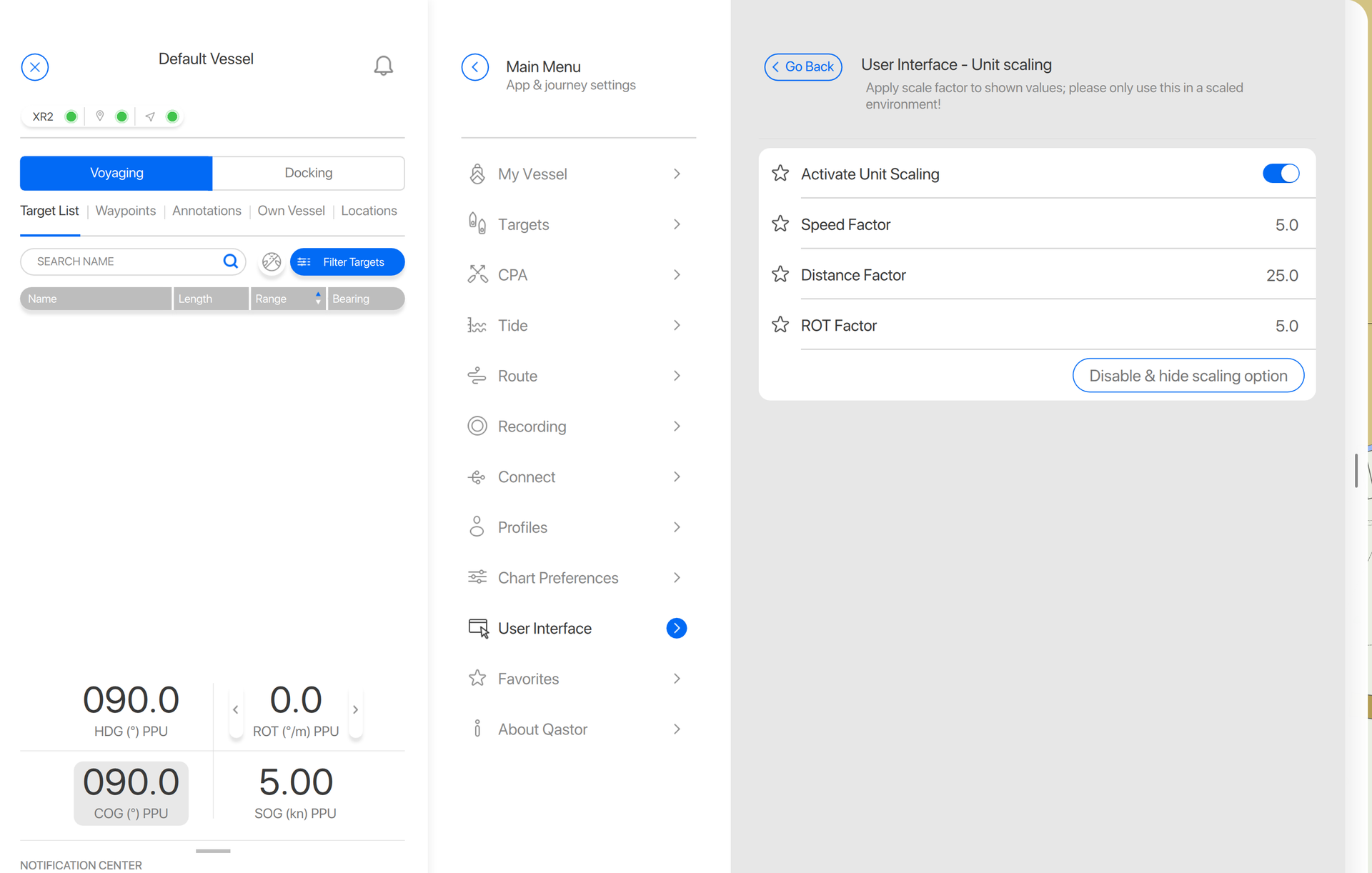Click the compass icon beside the search field
Screen dimensions: 1372x873
pyautogui.click(x=272, y=261)
